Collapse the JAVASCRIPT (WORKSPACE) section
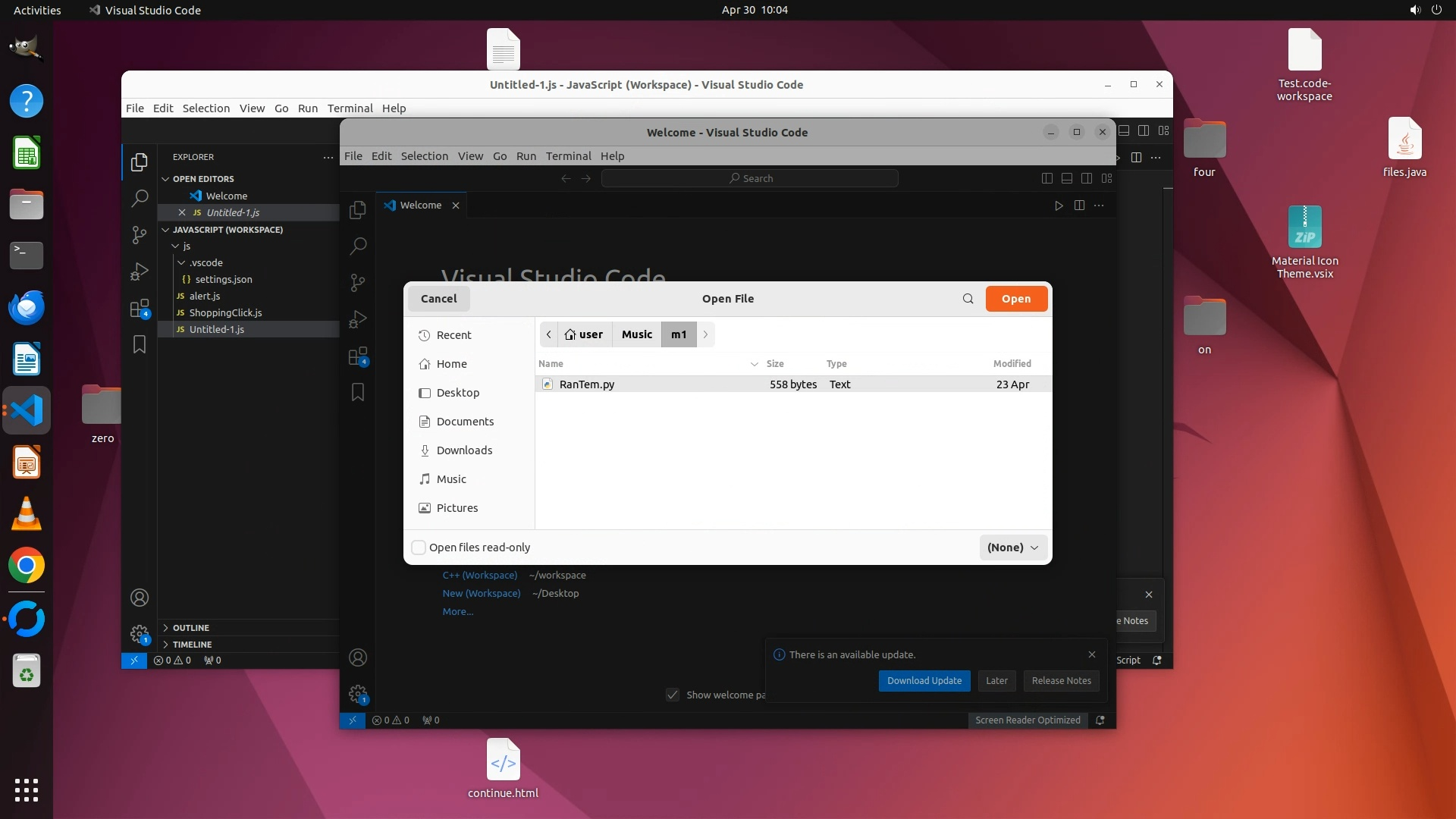 click(227, 230)
